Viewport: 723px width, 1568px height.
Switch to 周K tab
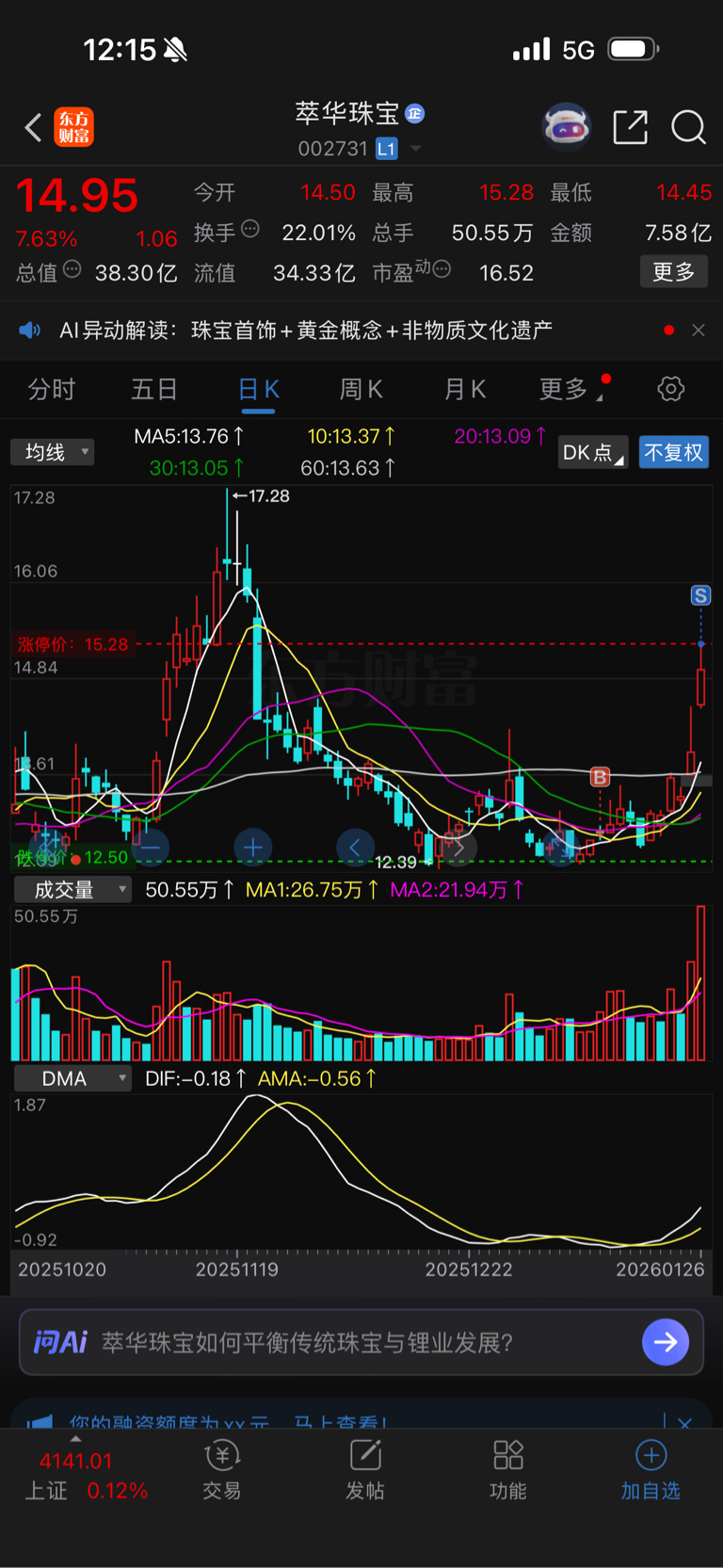361,390
